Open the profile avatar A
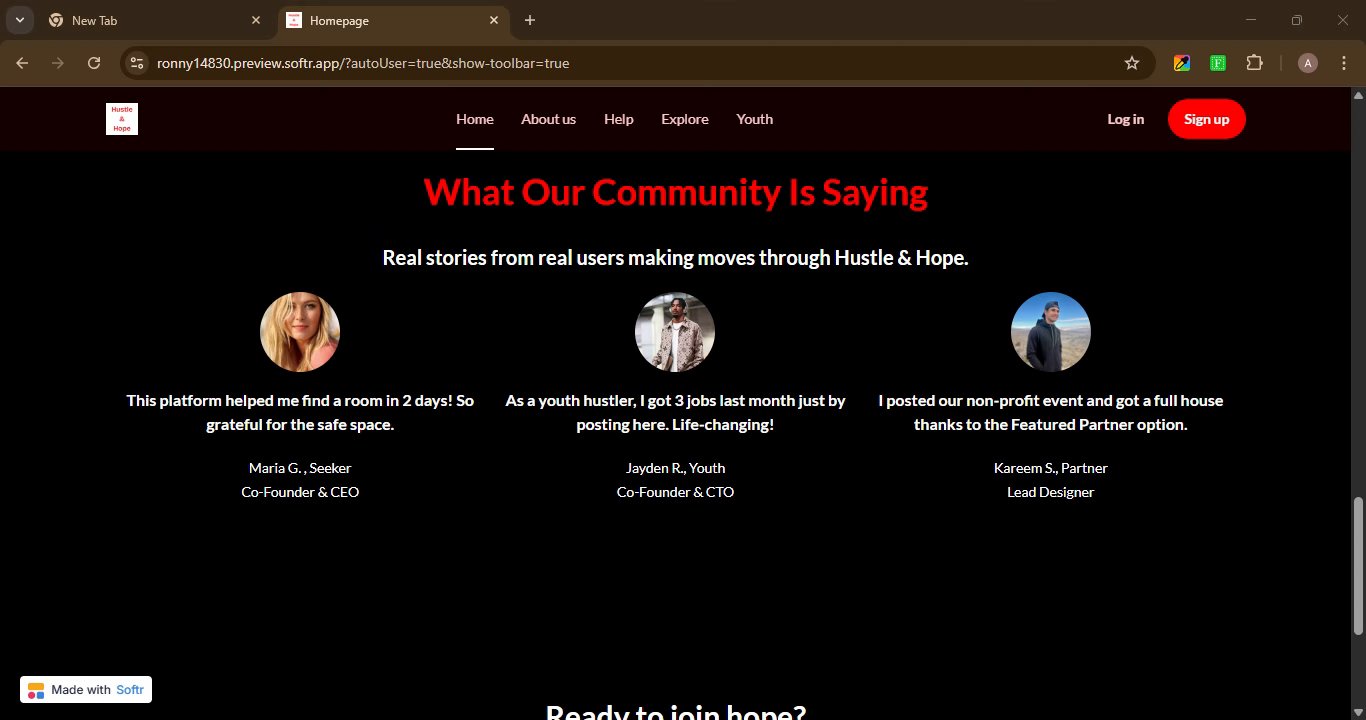The height and width of the screenshot is (720, 1366). (x=1308, y=63)
